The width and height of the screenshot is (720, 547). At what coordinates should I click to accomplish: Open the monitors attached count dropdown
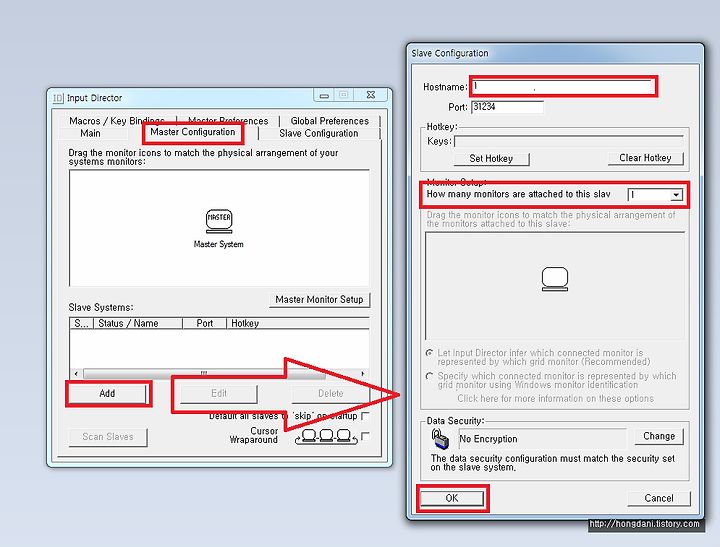coord(676,195)
